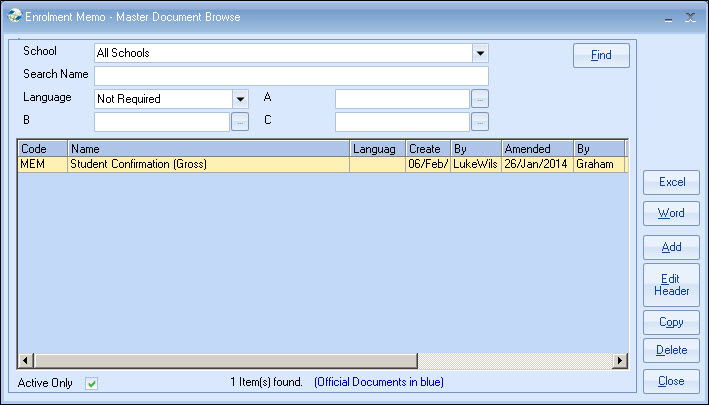
Task: Sort by the Name column header
Action: tap(208, 149)
